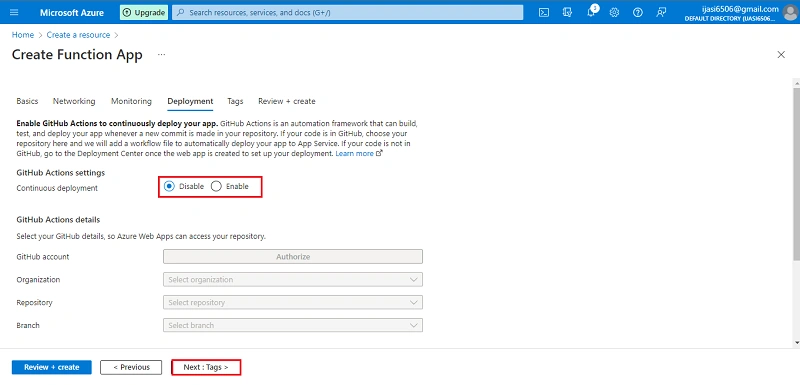Viewport: 800px width, 385px height.
Task: Open the Notifications bell
Action: (x=591, y=12)
